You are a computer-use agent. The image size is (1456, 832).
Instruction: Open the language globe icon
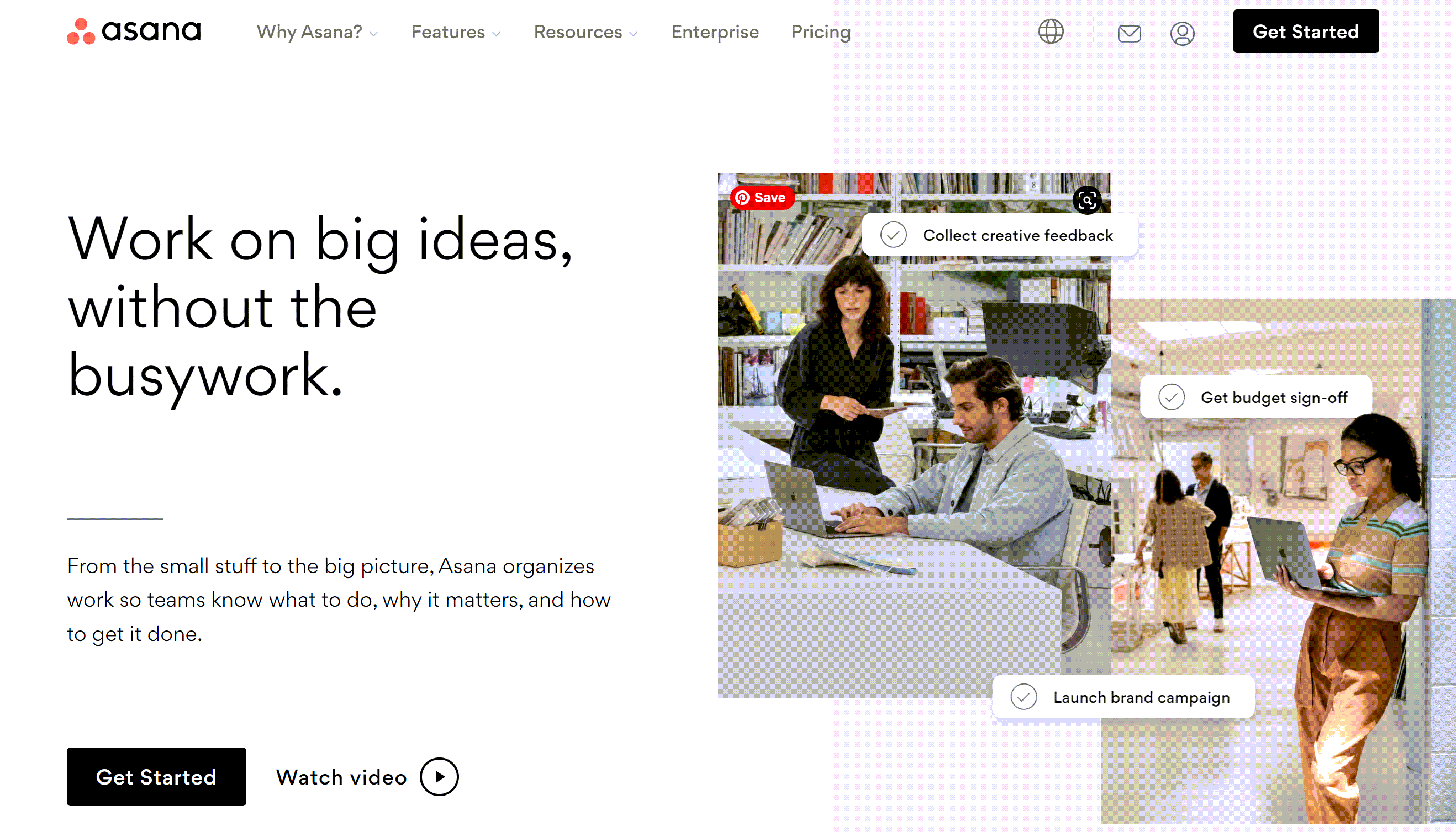1051,31
